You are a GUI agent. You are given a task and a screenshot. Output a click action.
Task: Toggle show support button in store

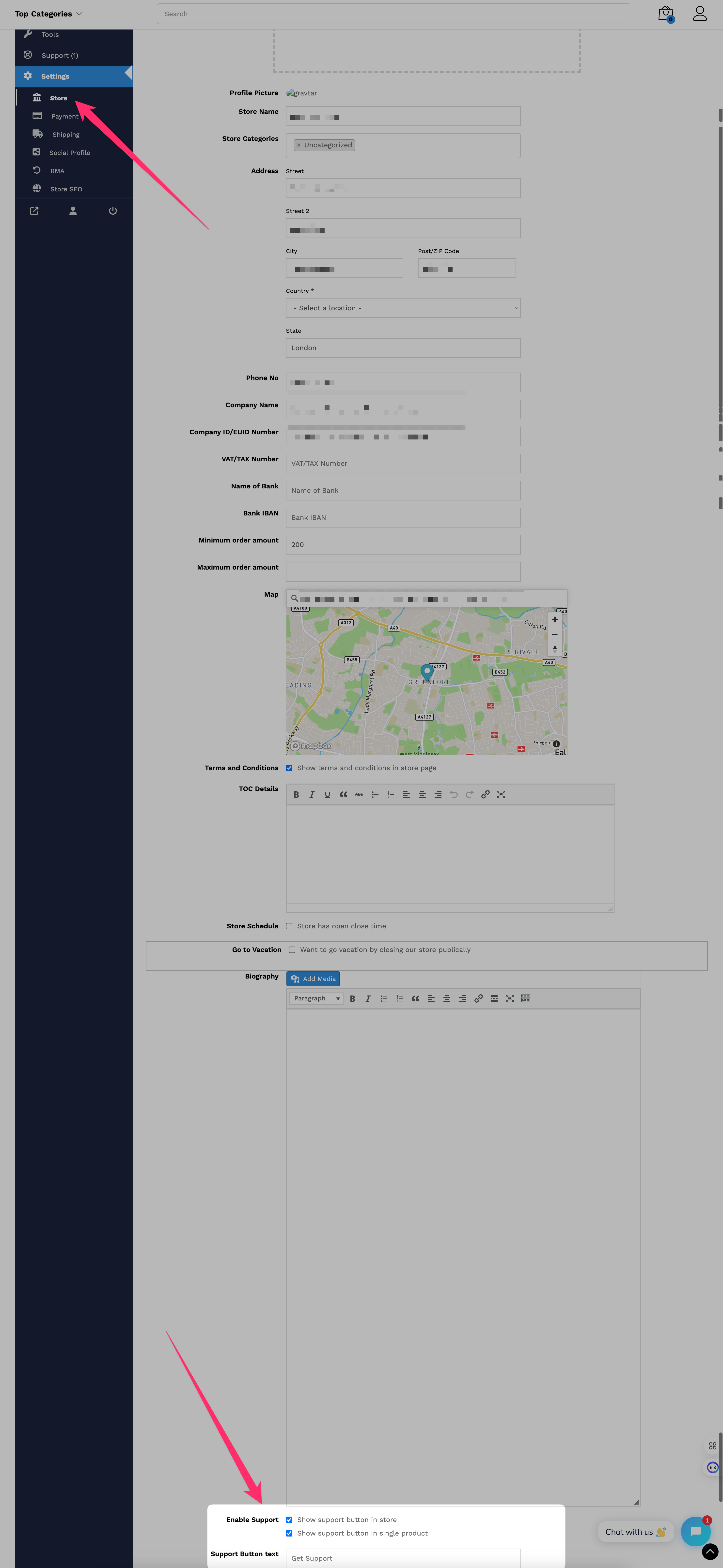[x=289, y=1520]
